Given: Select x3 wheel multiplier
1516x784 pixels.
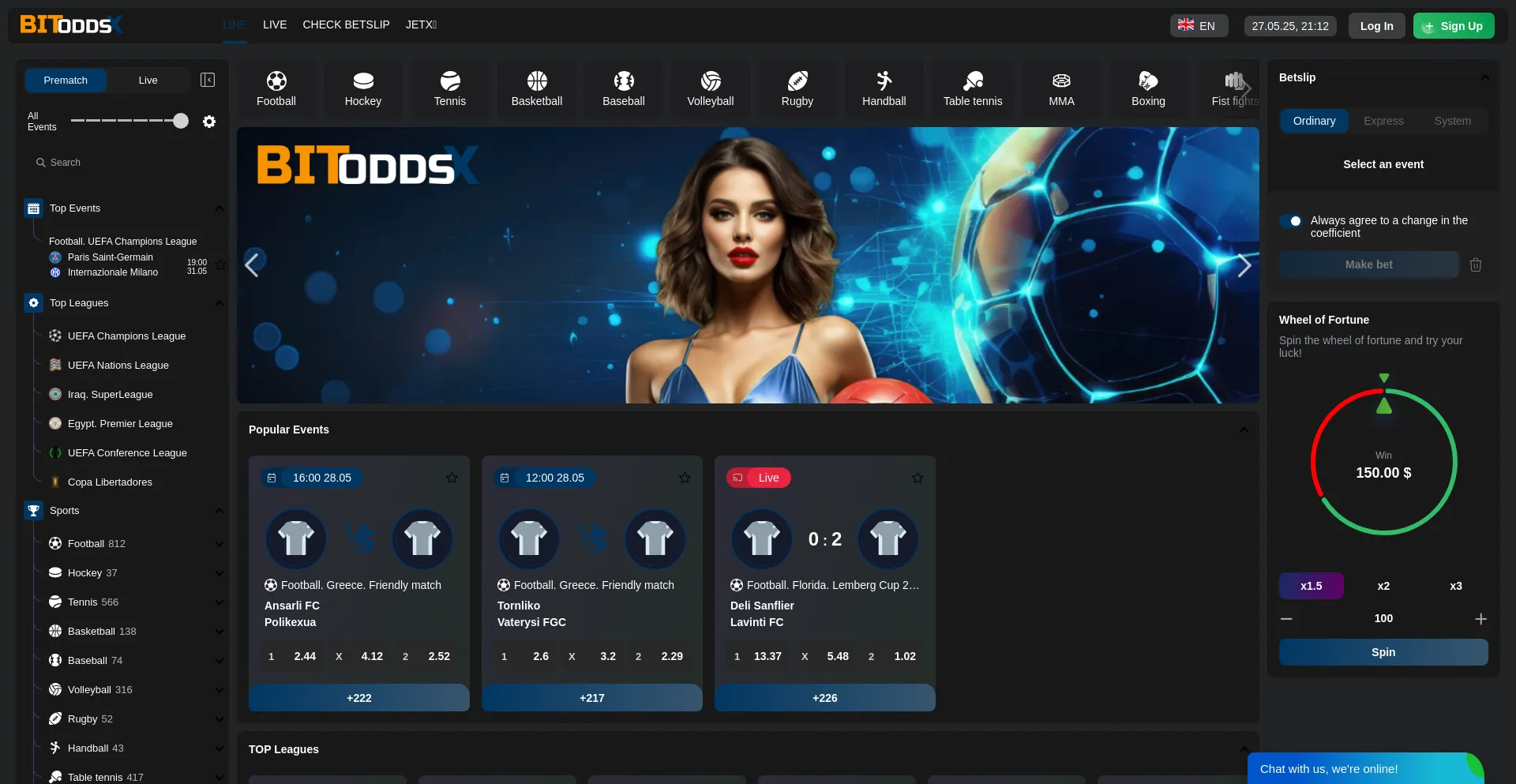Looking at the screenshot, I should coord(1456,586).
